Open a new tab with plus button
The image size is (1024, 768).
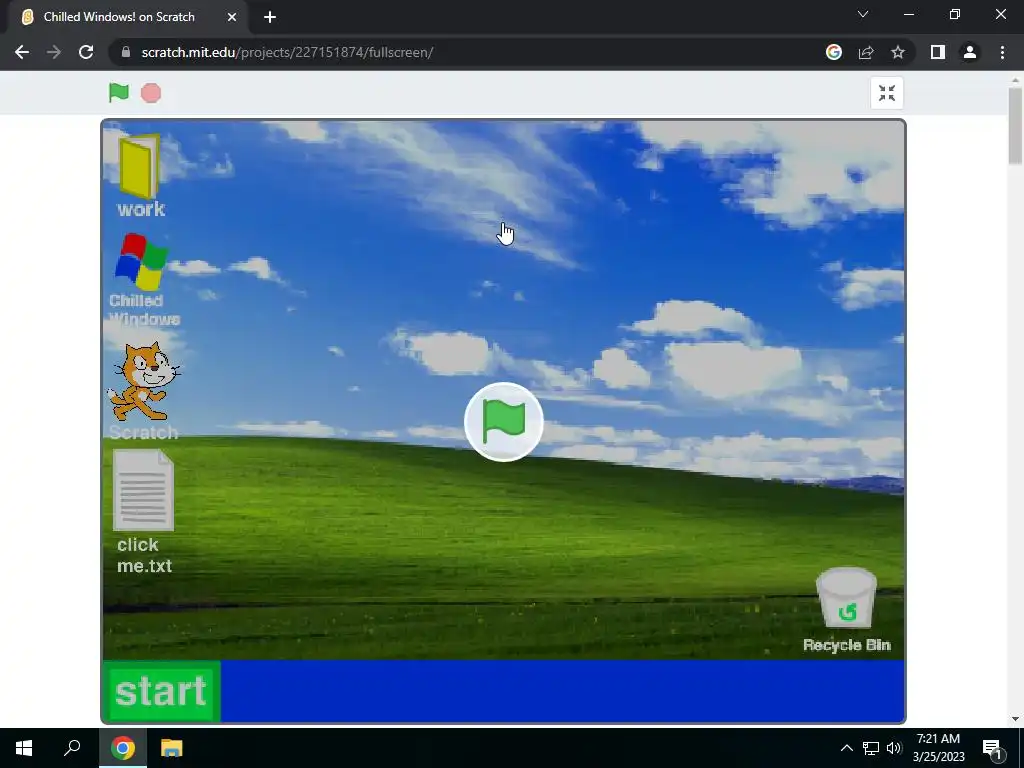click(x=270, y=17)
